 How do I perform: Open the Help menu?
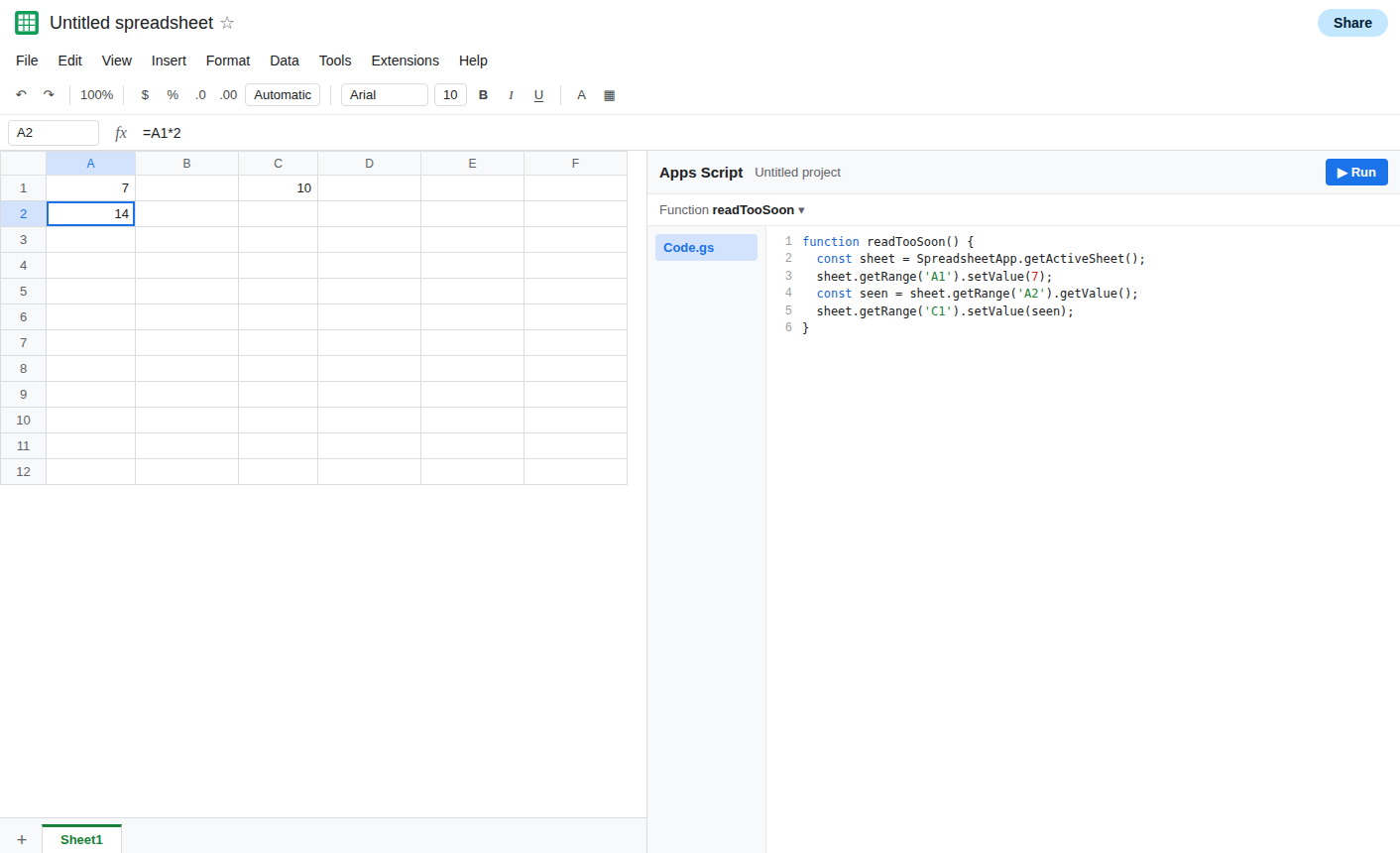473,61
